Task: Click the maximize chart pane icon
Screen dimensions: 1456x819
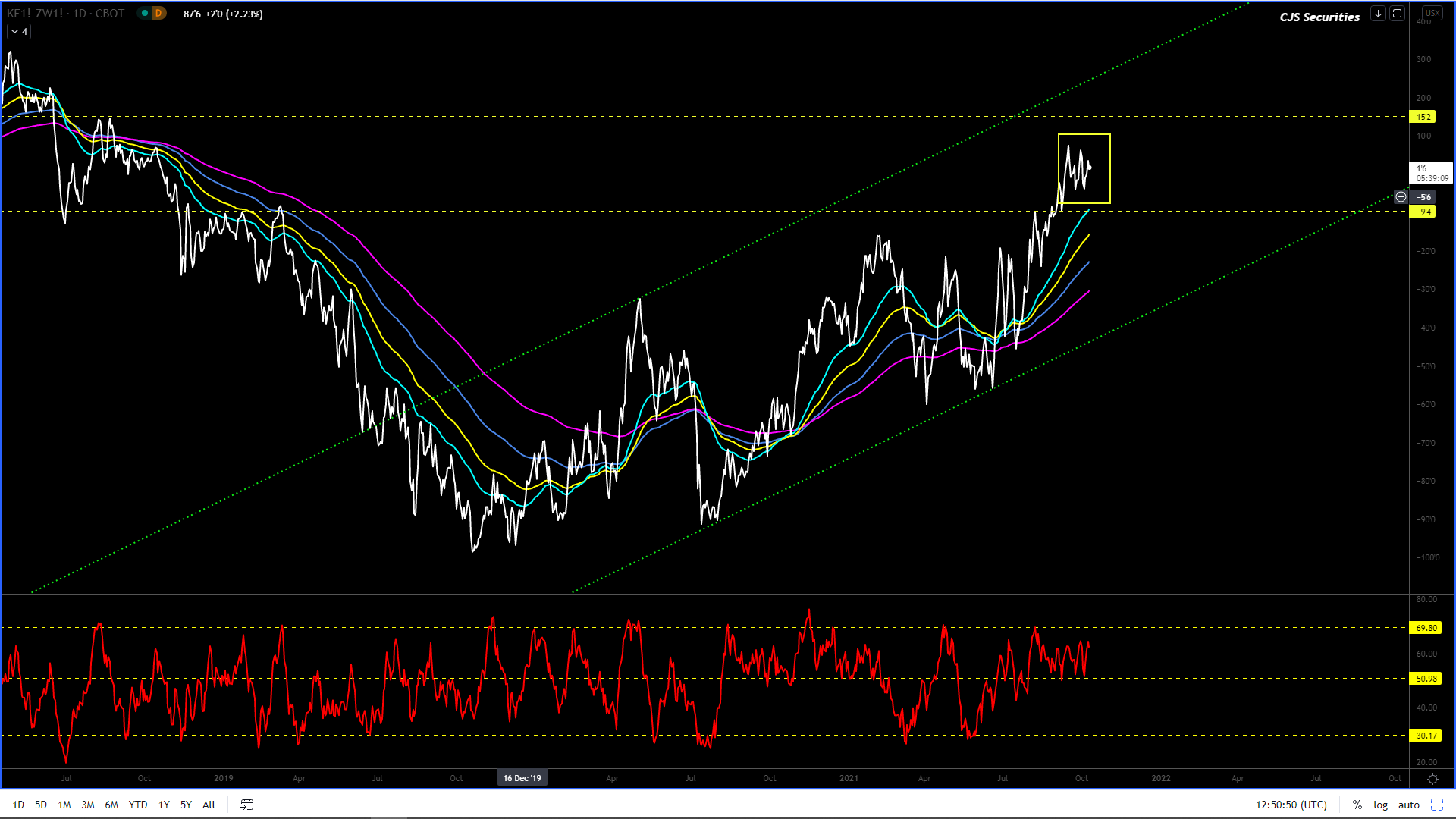Action: 1397,14
